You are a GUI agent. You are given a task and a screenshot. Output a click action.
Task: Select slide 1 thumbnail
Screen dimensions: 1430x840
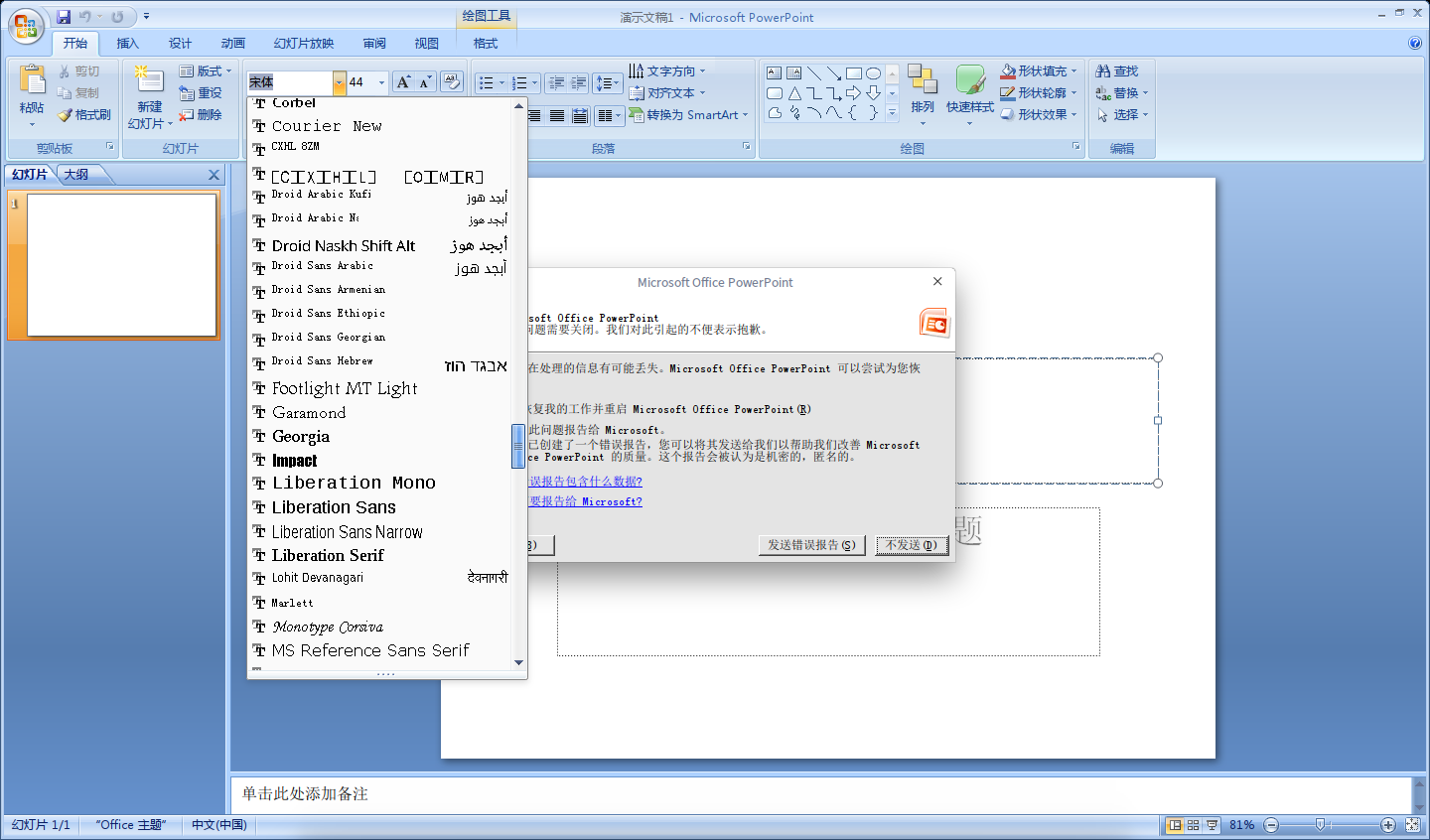[121, 264]
